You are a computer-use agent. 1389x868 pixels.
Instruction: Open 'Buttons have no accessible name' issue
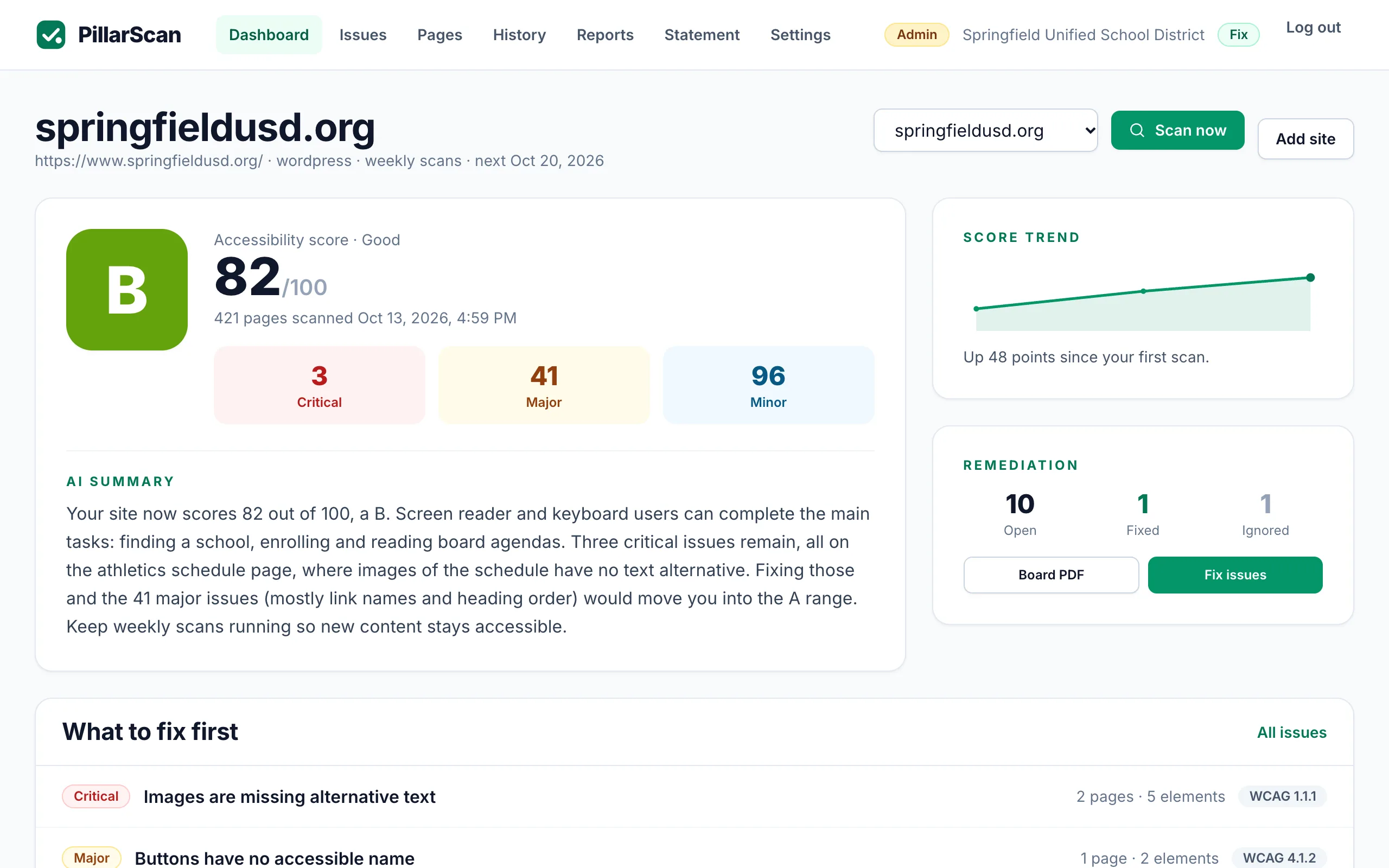275,858
